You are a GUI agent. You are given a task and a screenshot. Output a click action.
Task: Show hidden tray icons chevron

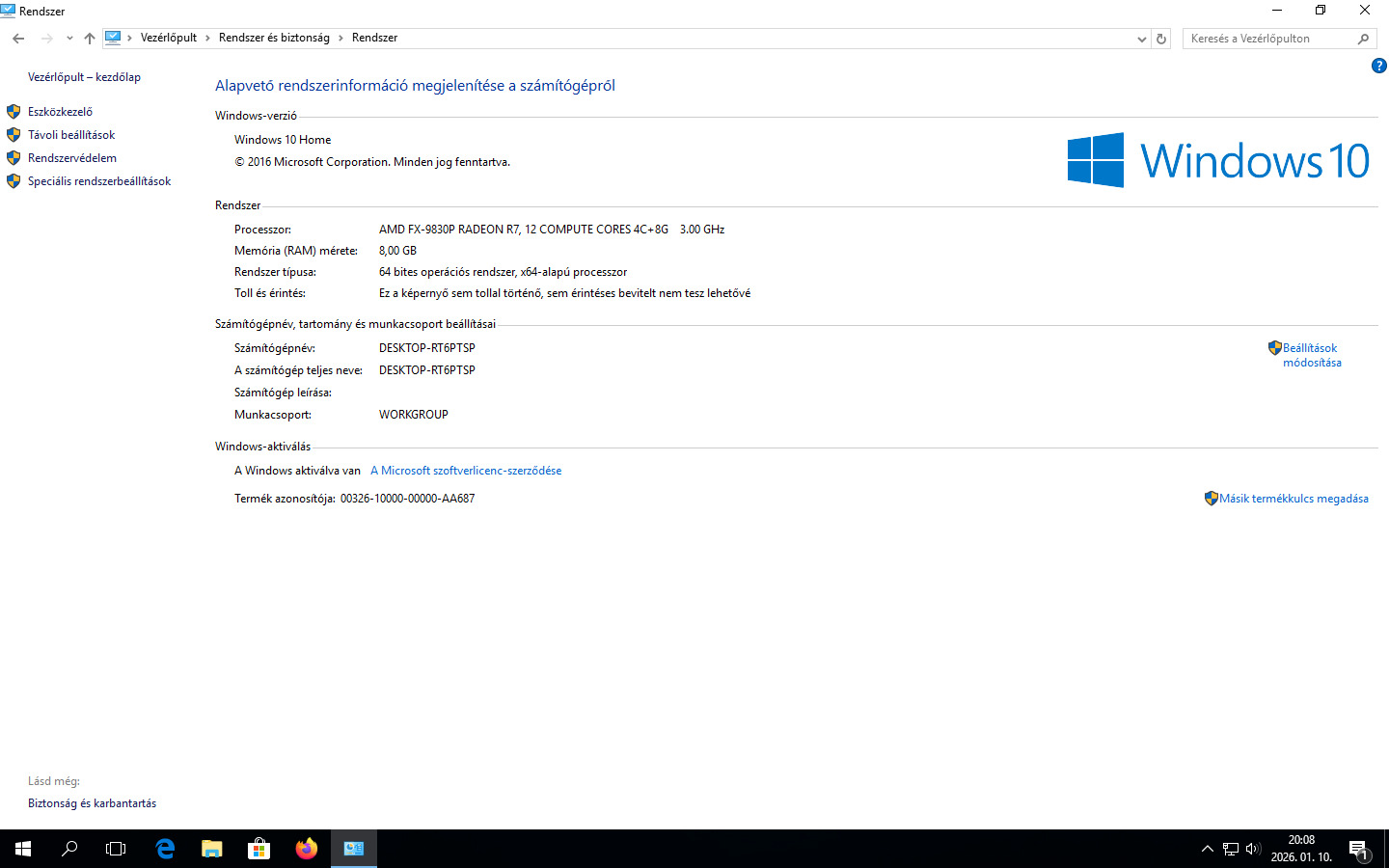pyautogui.click(x=1207, y=849)
